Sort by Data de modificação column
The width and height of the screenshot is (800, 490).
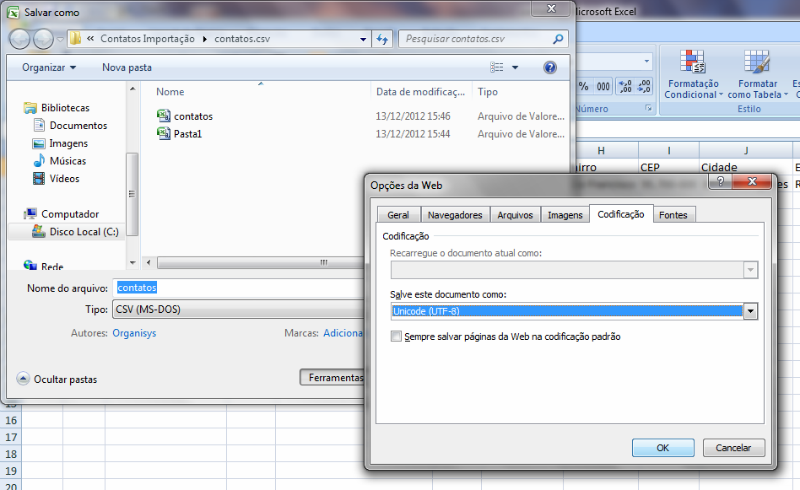(421, 92)
